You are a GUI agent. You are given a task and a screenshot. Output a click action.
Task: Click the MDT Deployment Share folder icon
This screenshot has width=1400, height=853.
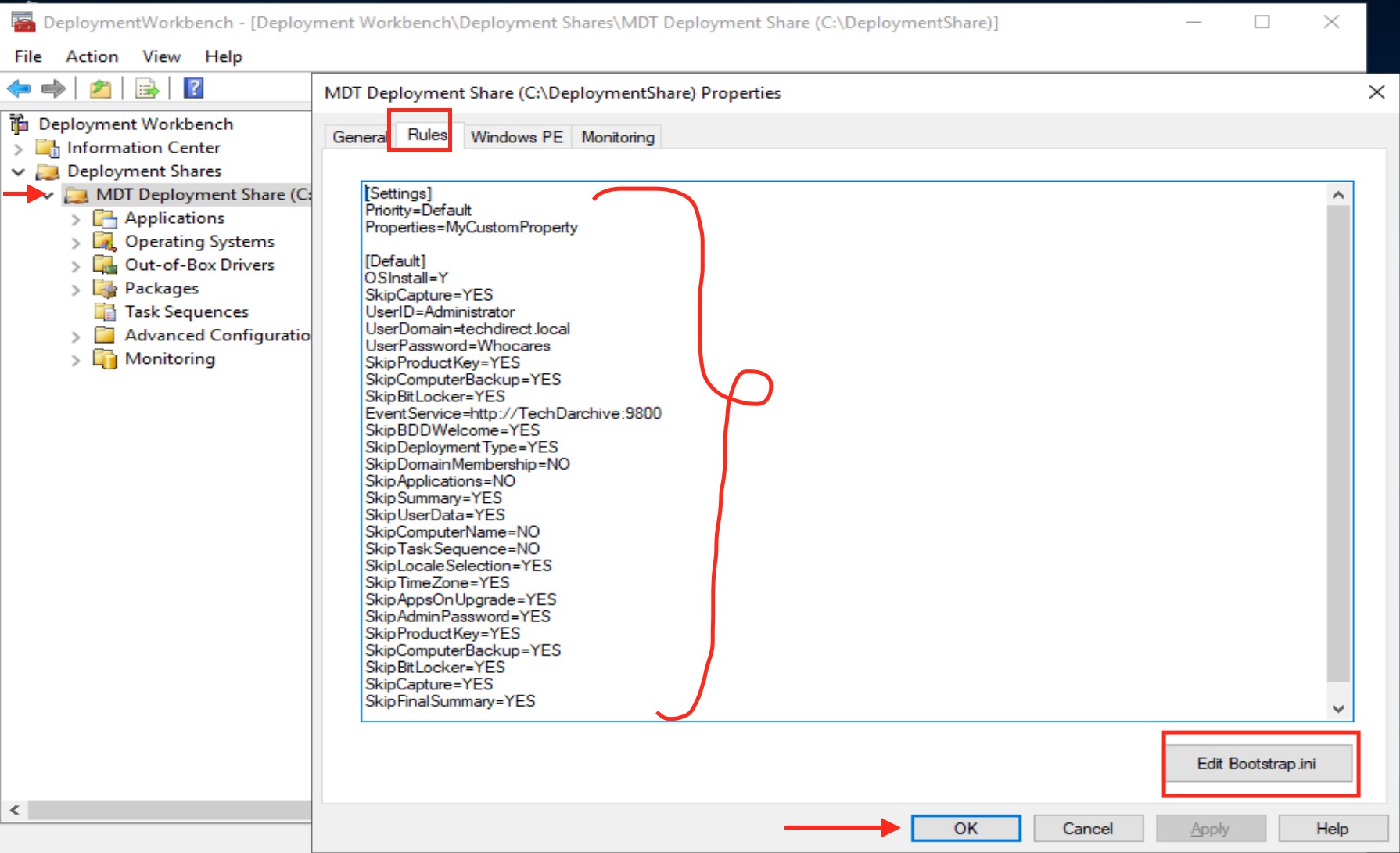(x=77, y=194)
